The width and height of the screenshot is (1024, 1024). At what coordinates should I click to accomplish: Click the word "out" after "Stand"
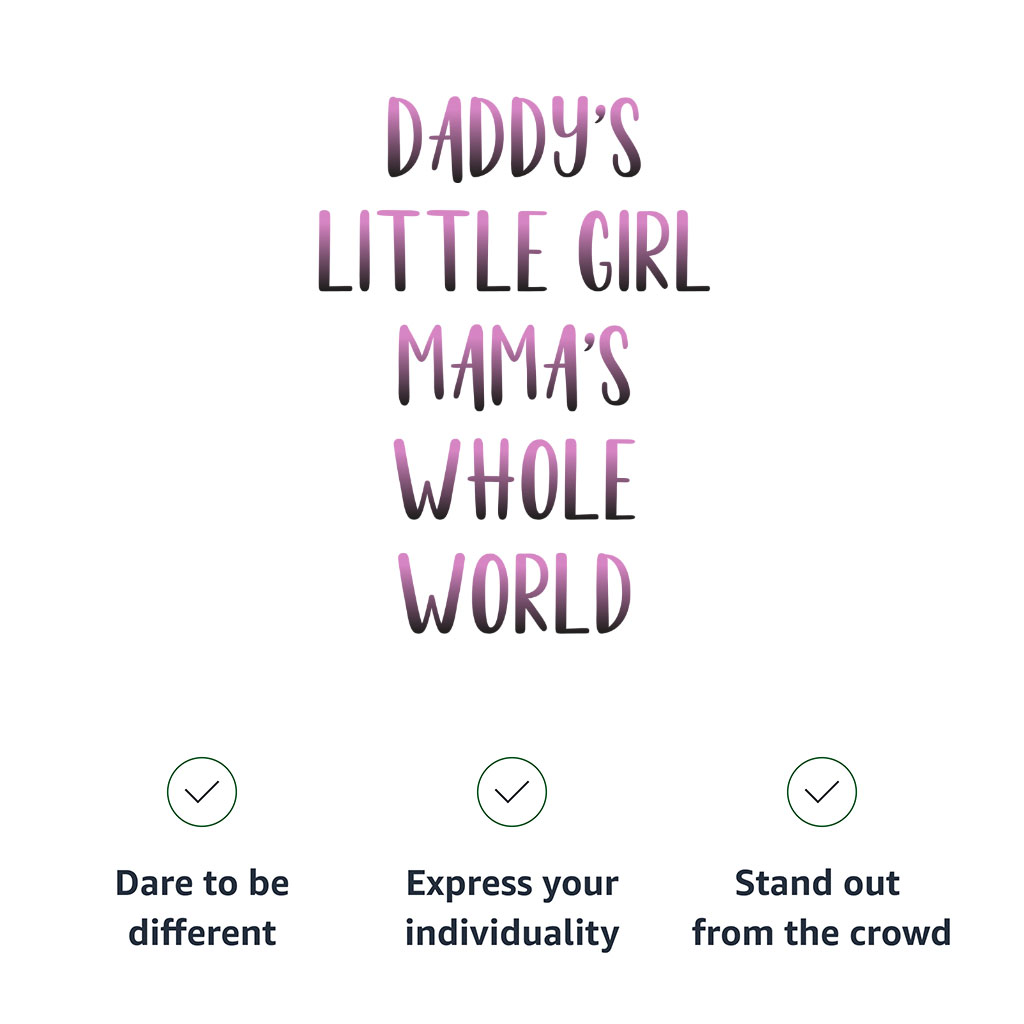pyautogui.click(x=871, y=884)
